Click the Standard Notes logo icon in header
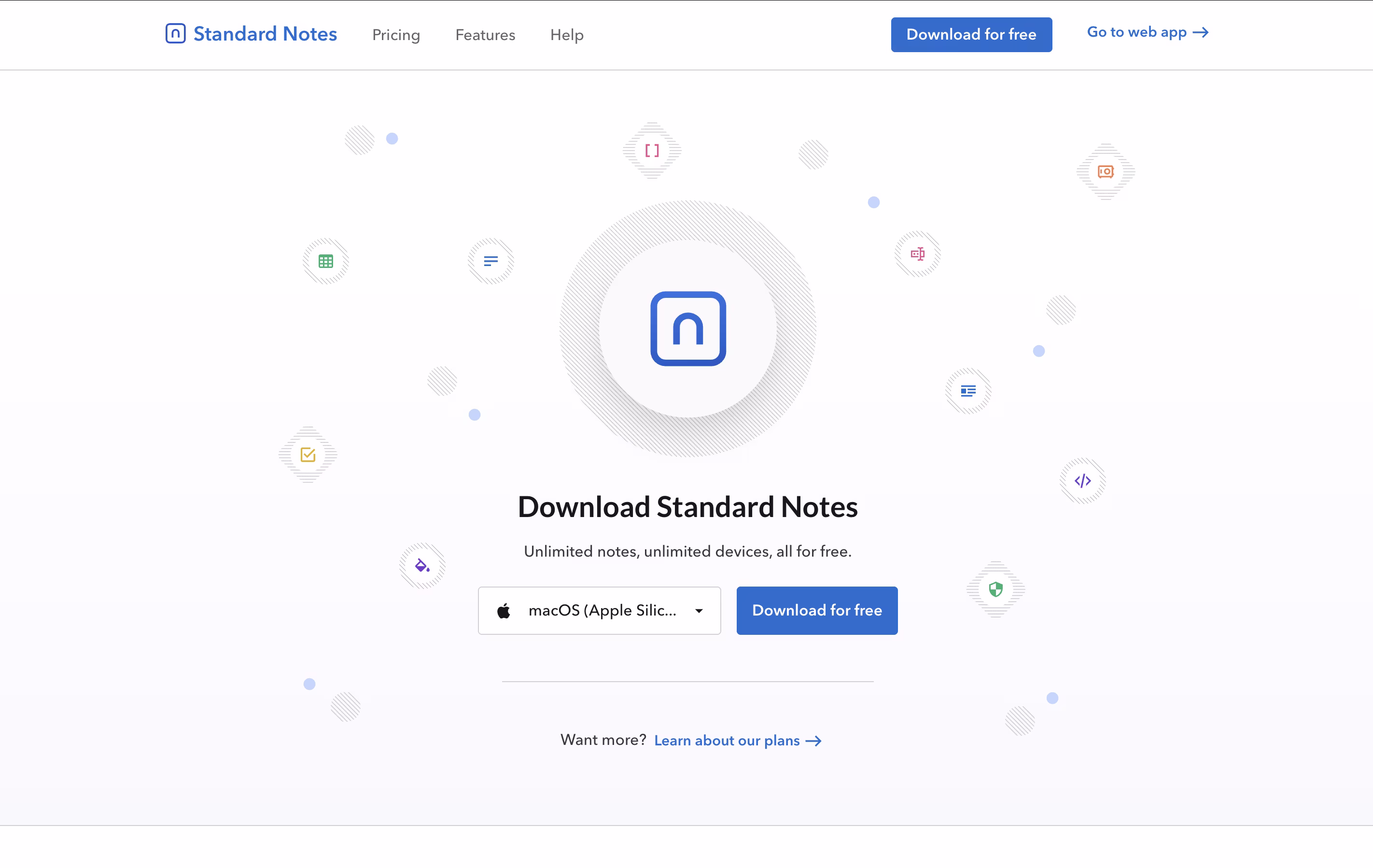Screen dimensions: 1373x868 click(x=175, y=34)
